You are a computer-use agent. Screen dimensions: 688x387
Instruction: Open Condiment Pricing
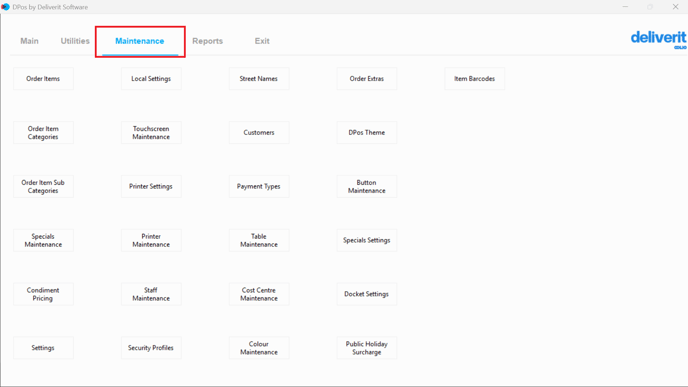tap(43, 294)
